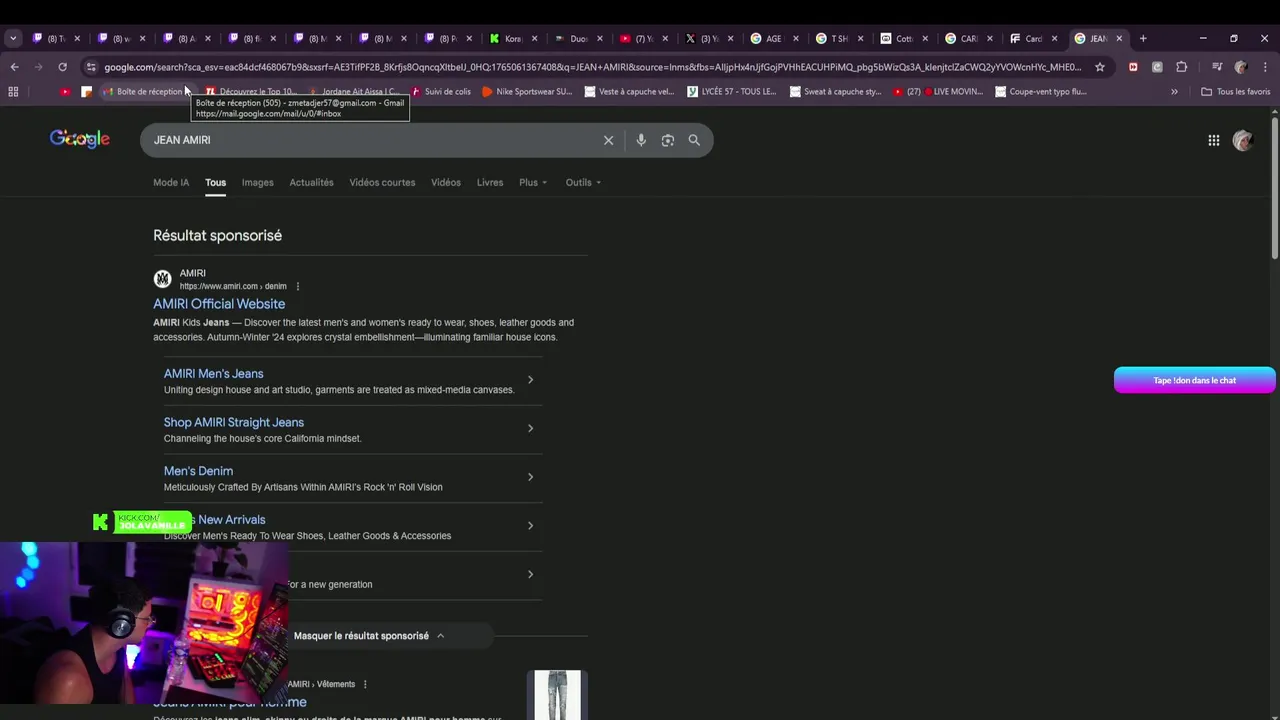Click the address bar URL
Screen dimensions: 1280x720
pos(592,67)
